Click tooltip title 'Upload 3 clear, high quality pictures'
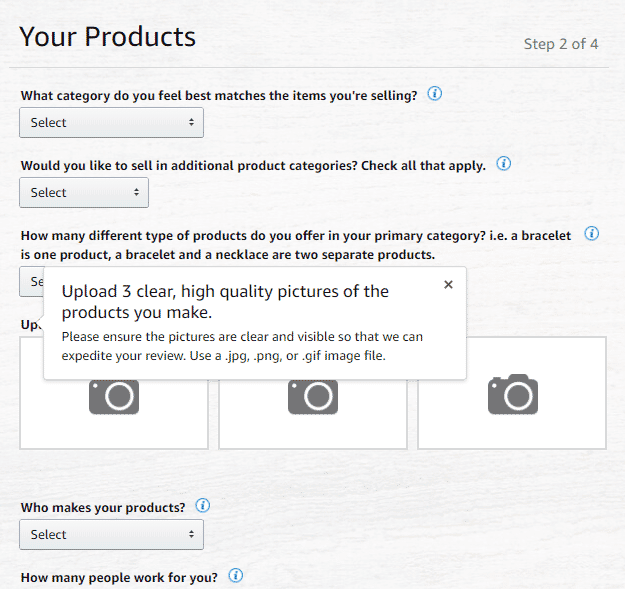The height and width of the screenshot is (589, 625). (225, 302)
